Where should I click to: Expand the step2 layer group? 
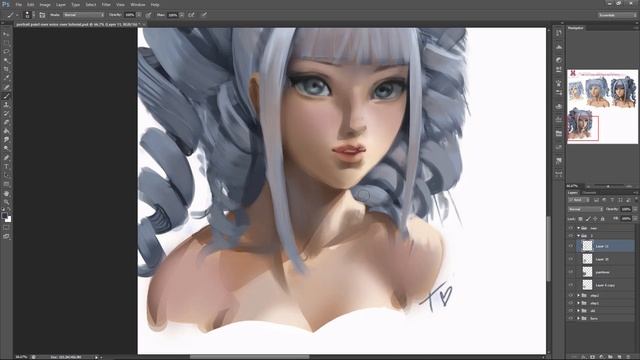[578, 296]
